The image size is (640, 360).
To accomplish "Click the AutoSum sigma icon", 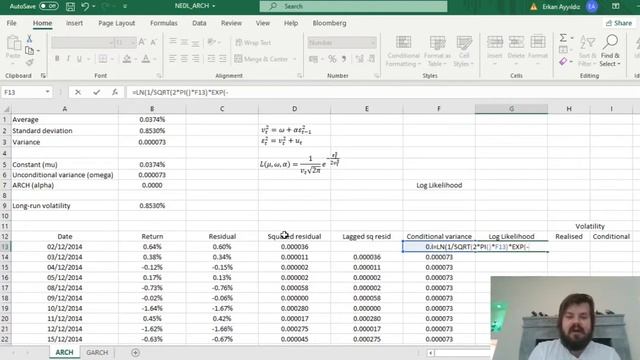I will [x=563, y=38].
